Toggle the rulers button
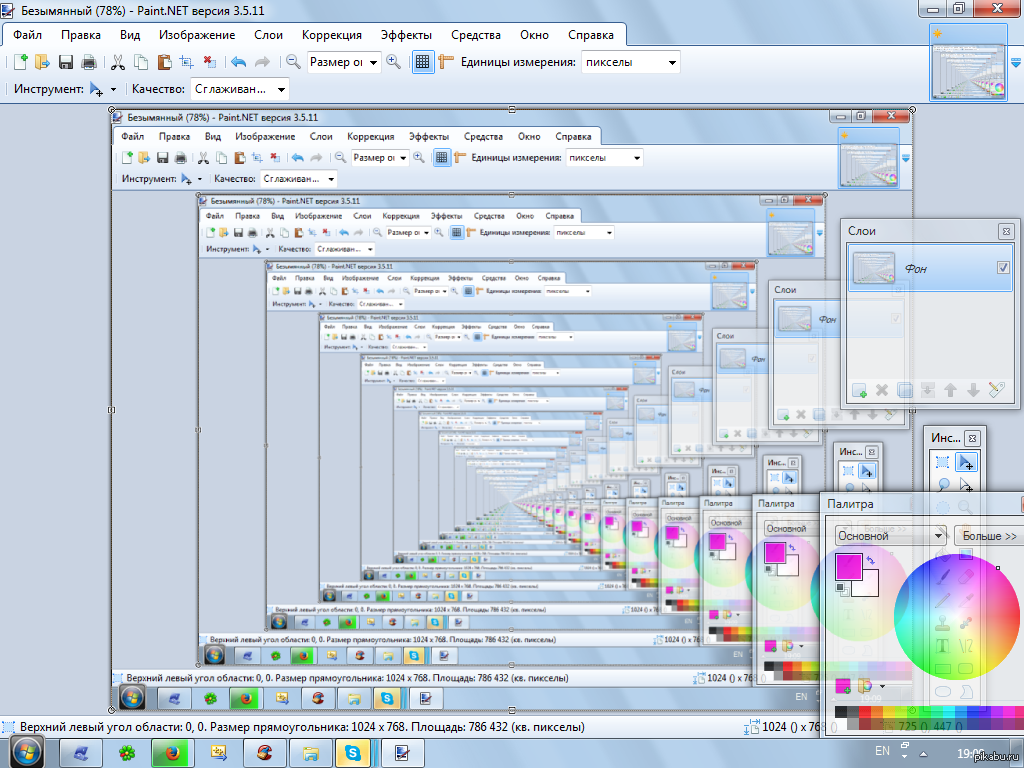 coord(446,62)
